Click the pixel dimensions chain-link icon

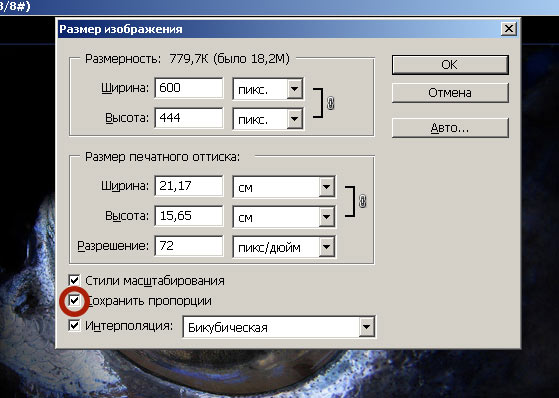pyautogui.click(x=330, y=103)
